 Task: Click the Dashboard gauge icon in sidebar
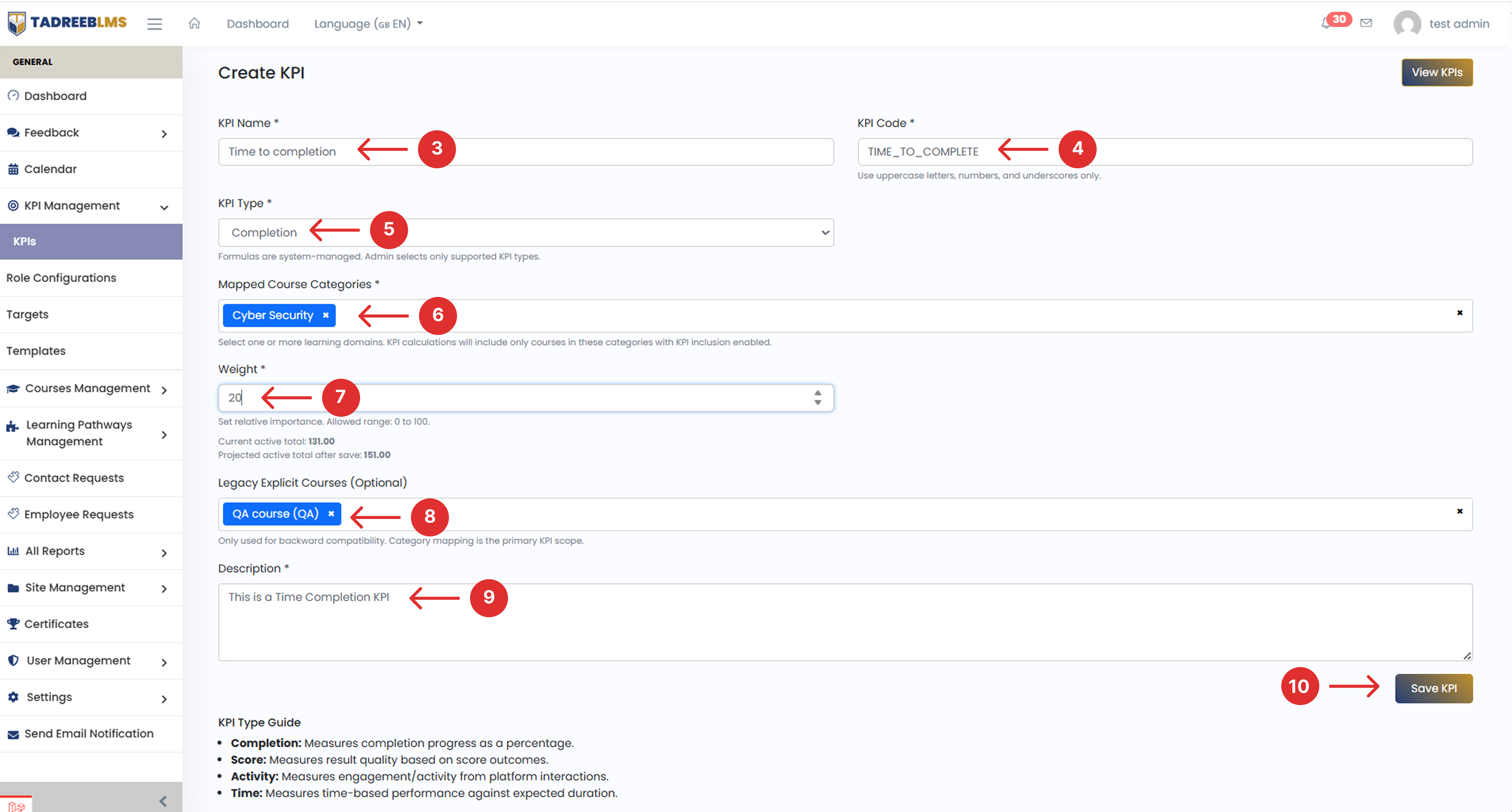[x=13, y=95]
